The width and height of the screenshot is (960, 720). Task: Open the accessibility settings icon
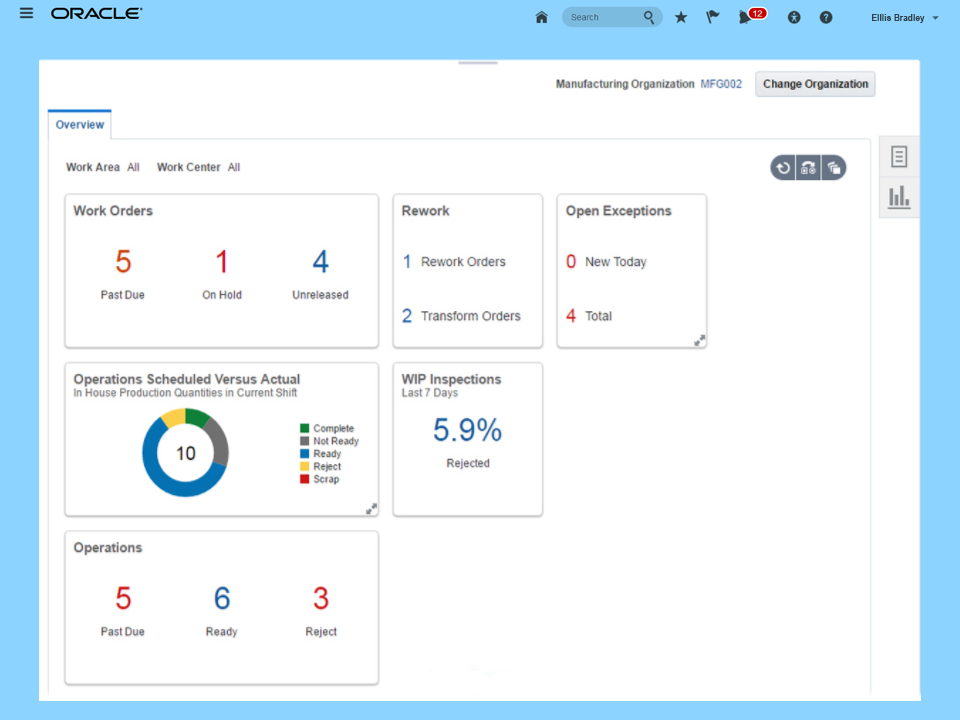794,17
